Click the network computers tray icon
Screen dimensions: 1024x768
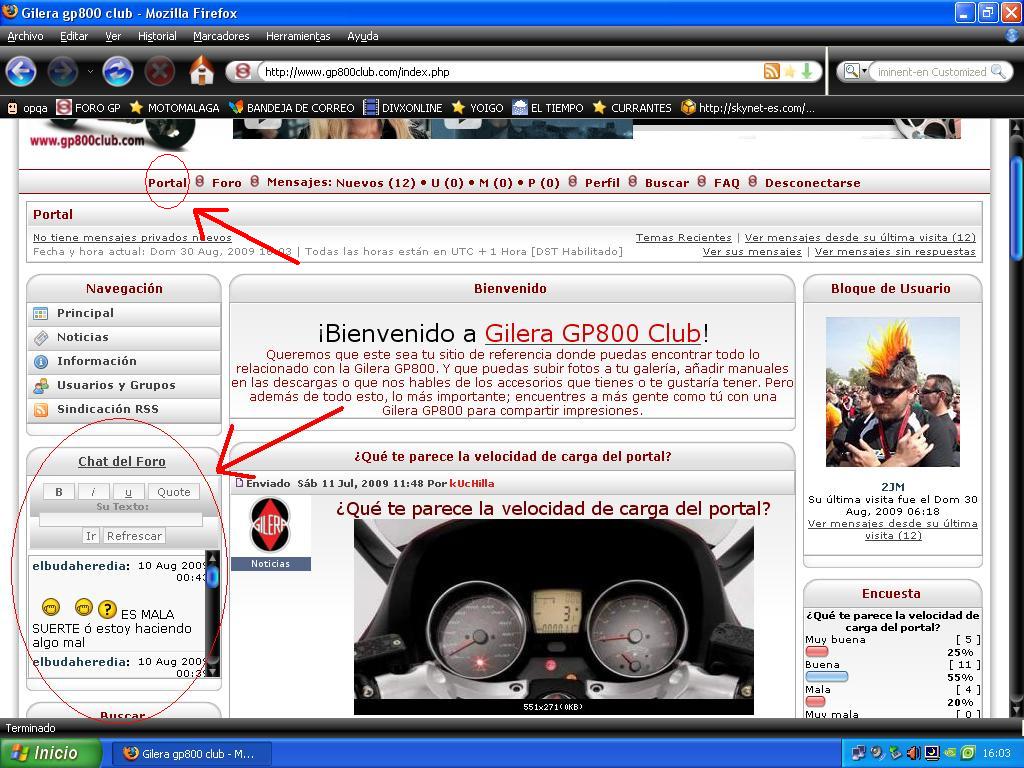[859, 753]
